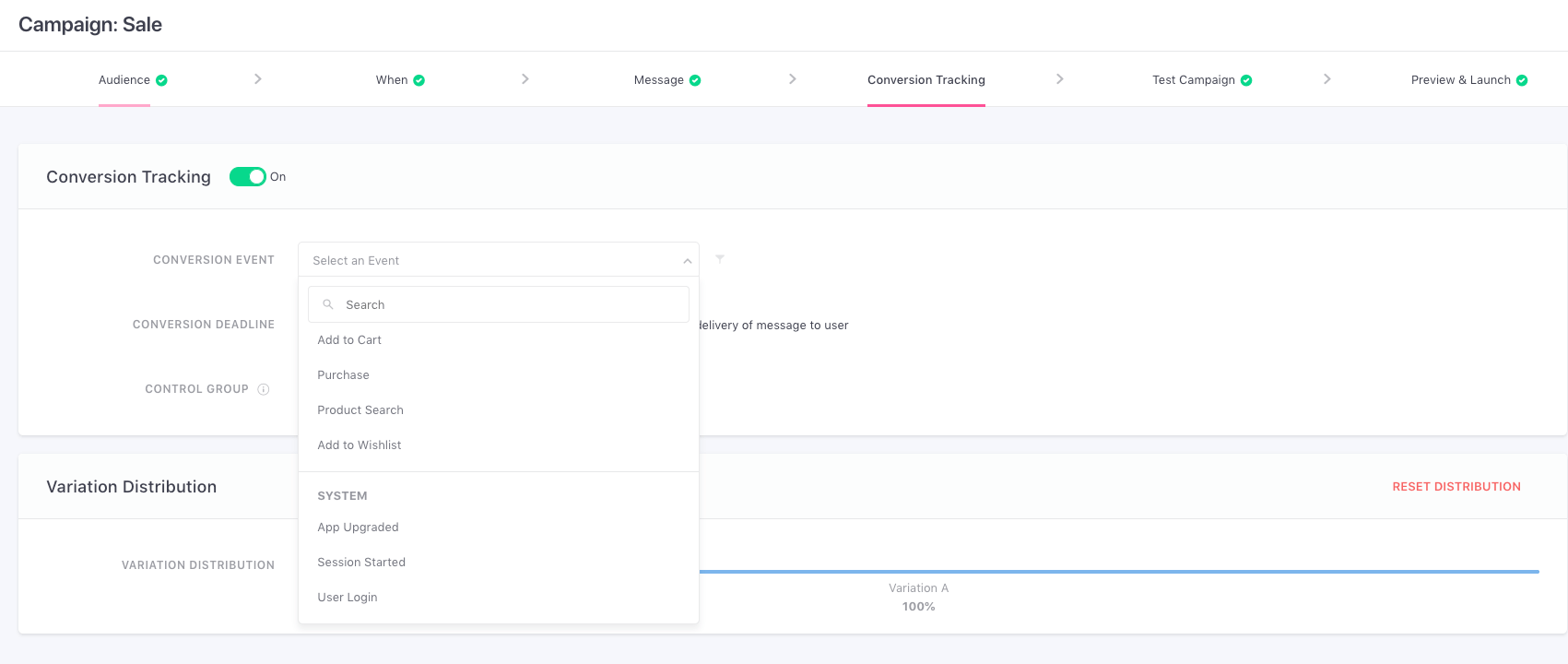Go to the Message step tab
This screenshot has width=1568, height=664.
659,80
